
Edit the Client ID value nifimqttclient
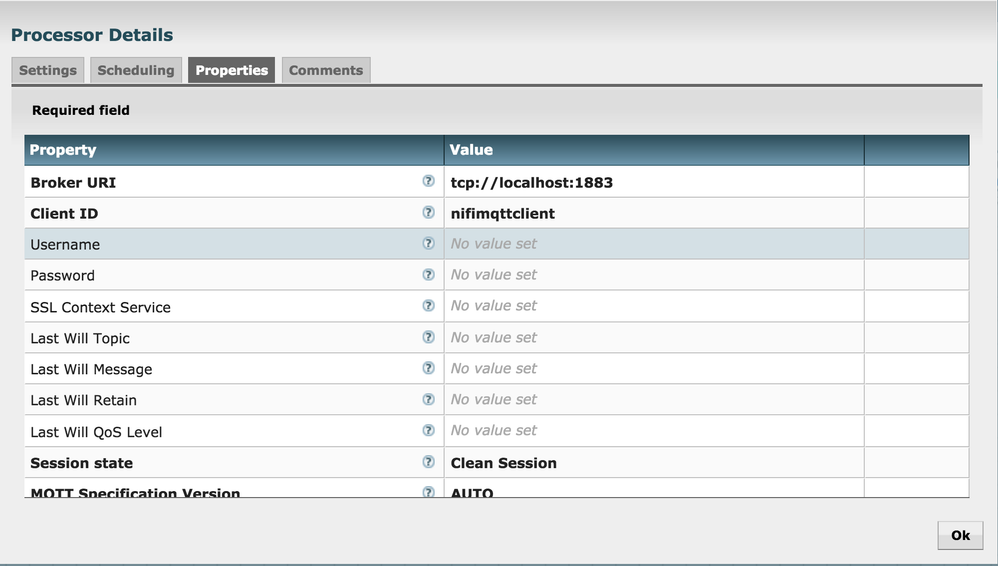pyautogui.click(x=653, y=213)
